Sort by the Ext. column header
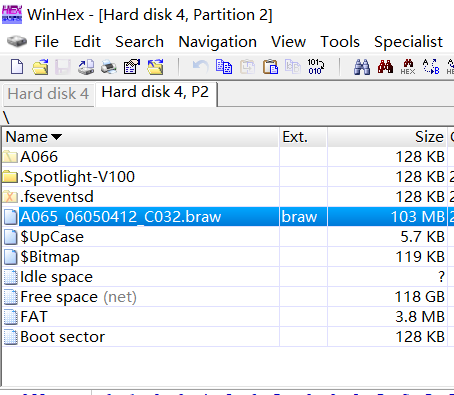The image size is (454, 395). (295, 137)
